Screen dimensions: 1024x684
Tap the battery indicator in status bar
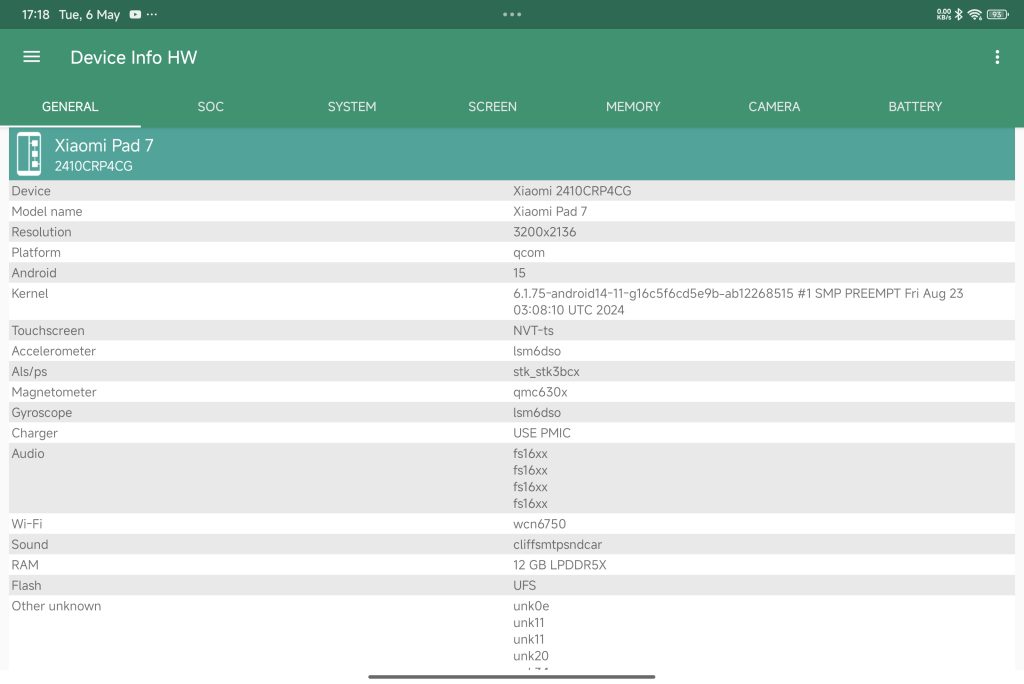coord(997,15)
